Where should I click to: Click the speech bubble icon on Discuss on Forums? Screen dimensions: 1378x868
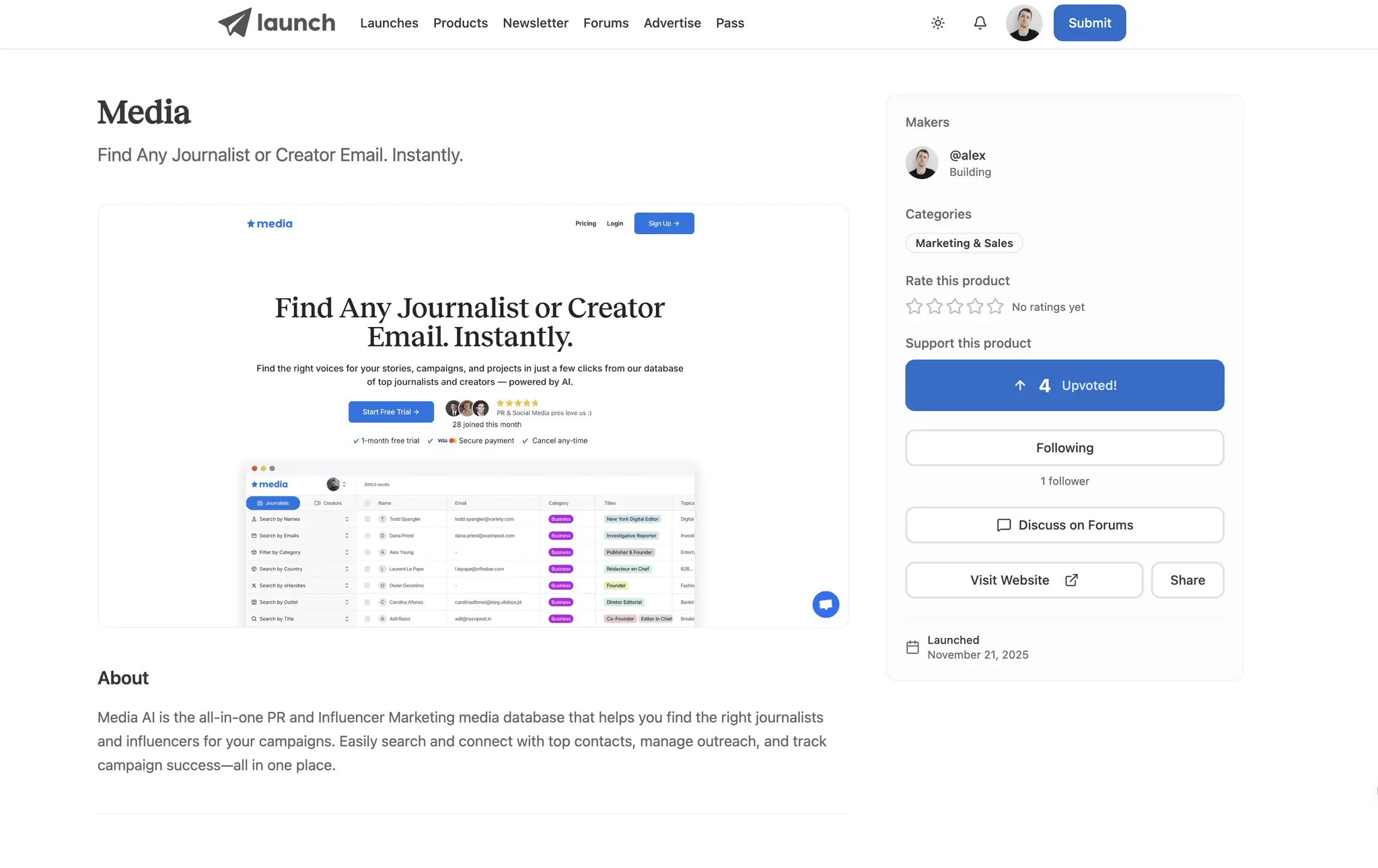click(x=1004, y=525)
